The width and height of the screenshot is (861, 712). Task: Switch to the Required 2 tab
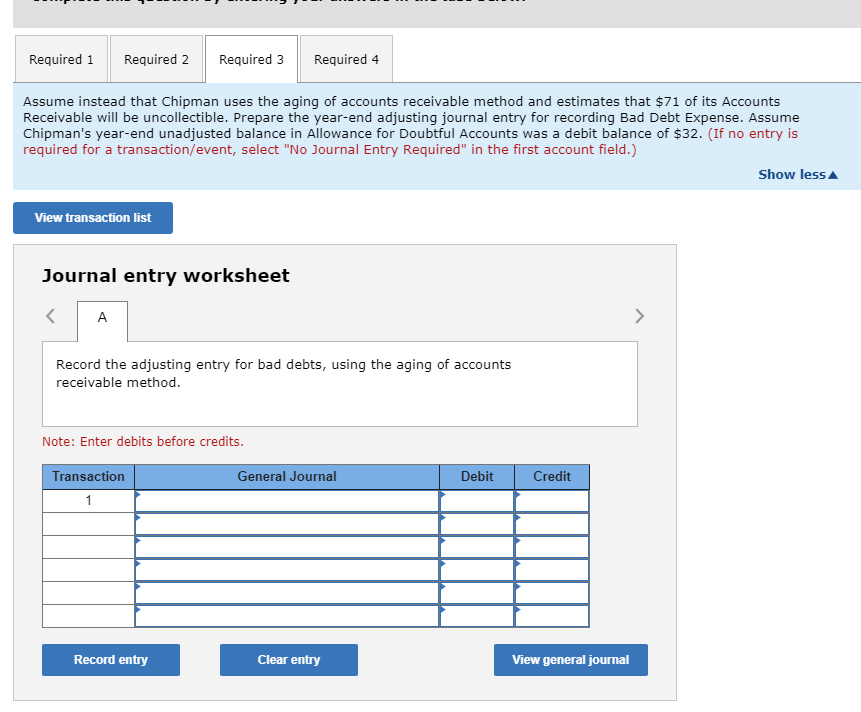pyautogui.click(x=156, y=58)
